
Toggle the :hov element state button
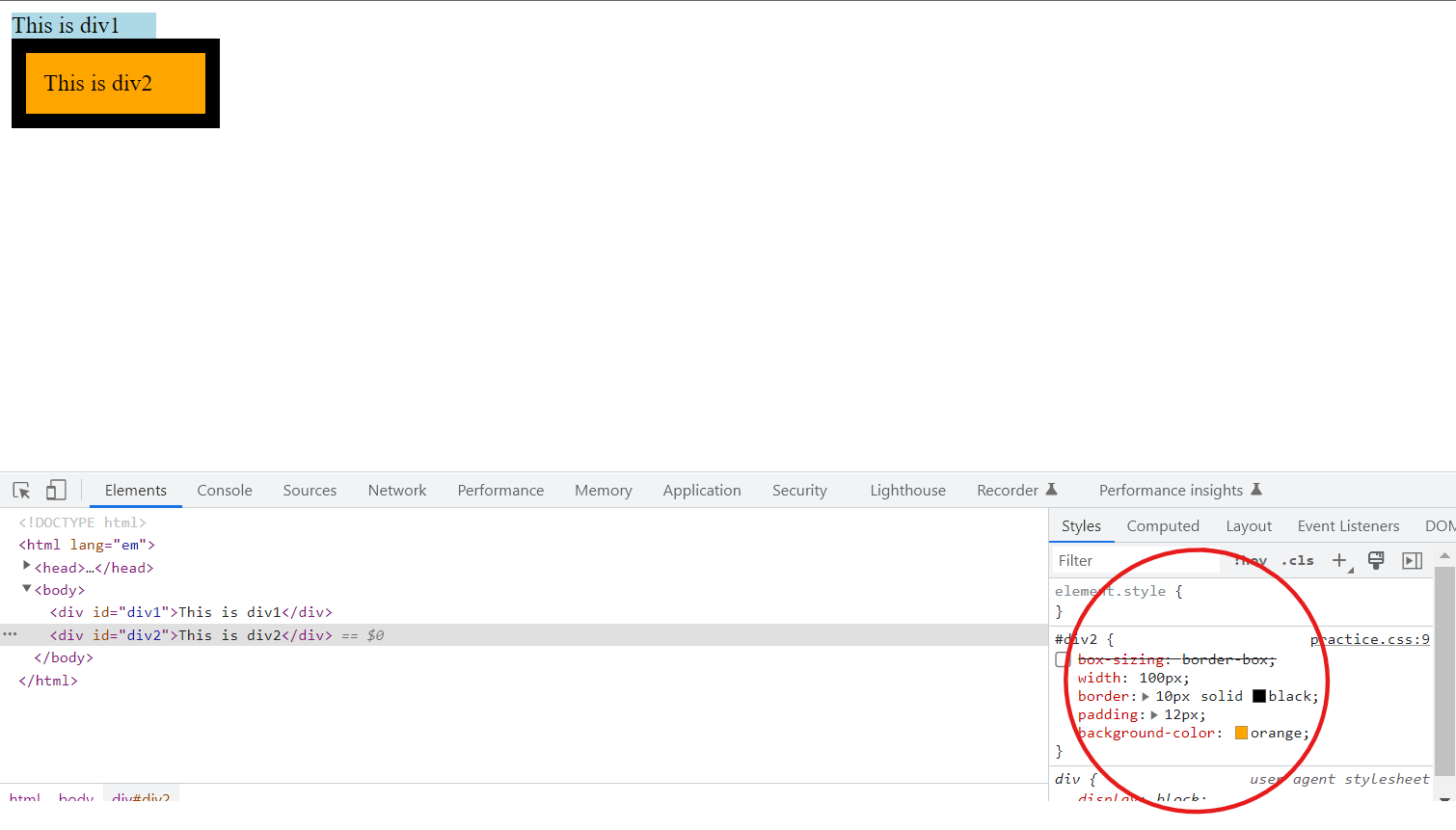1251,560
